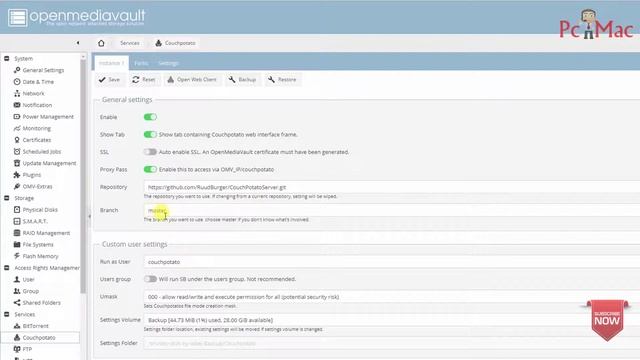Click the splitter handle beside the sidebar

(89, 216)
